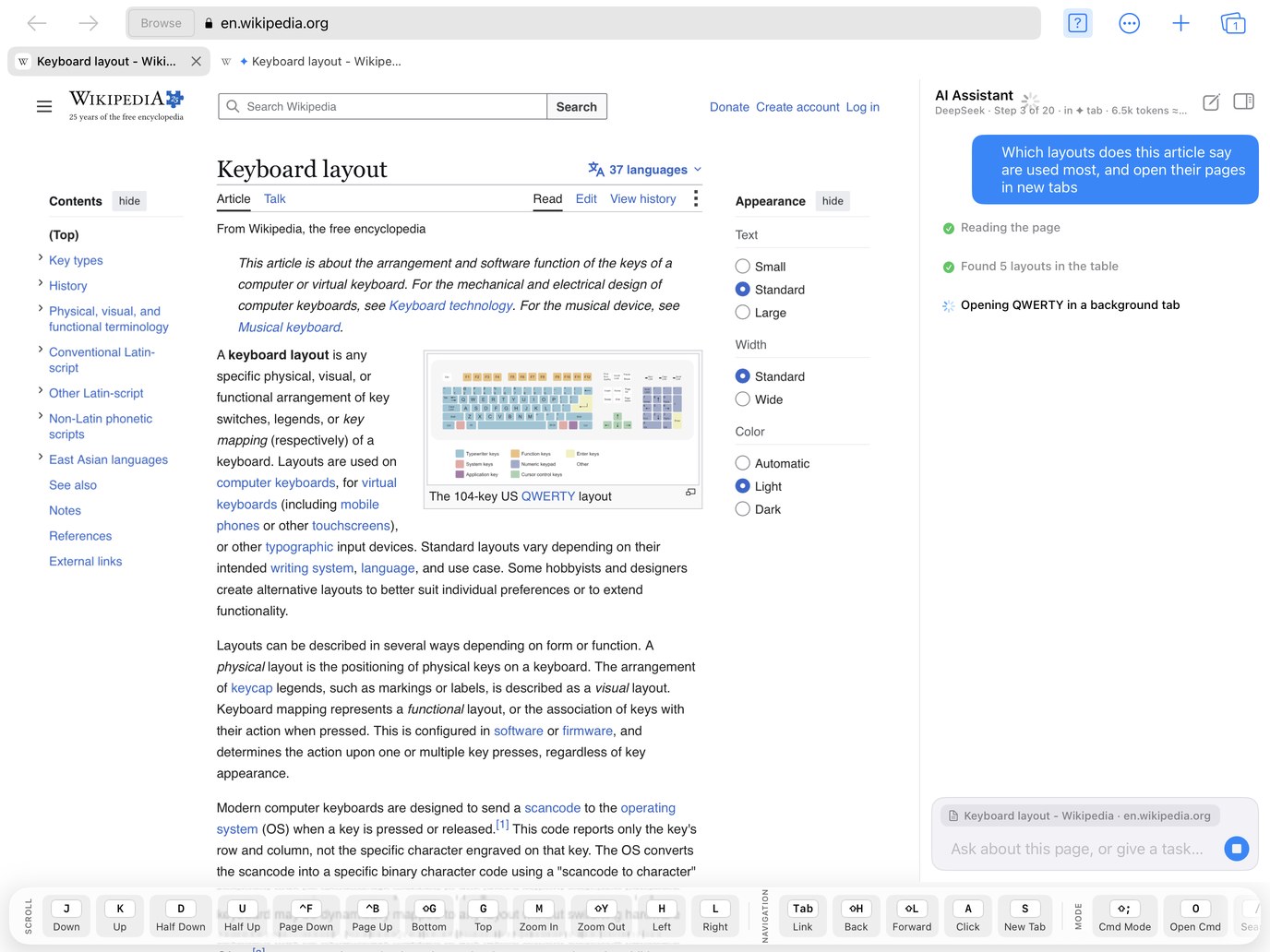The width and height of the screenshot is (1270, 952).
Task: Open the browser's more options ellipsis icon
Action: pyautogui.click(x=1129, y=23)
